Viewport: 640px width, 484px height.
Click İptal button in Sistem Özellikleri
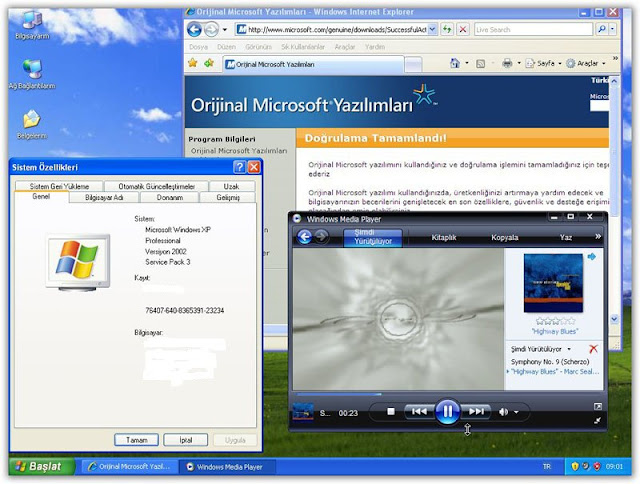[186, 440]
